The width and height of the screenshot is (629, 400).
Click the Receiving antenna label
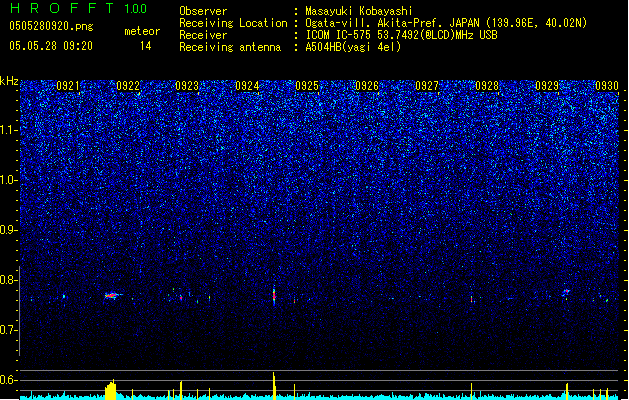point(230,47)
